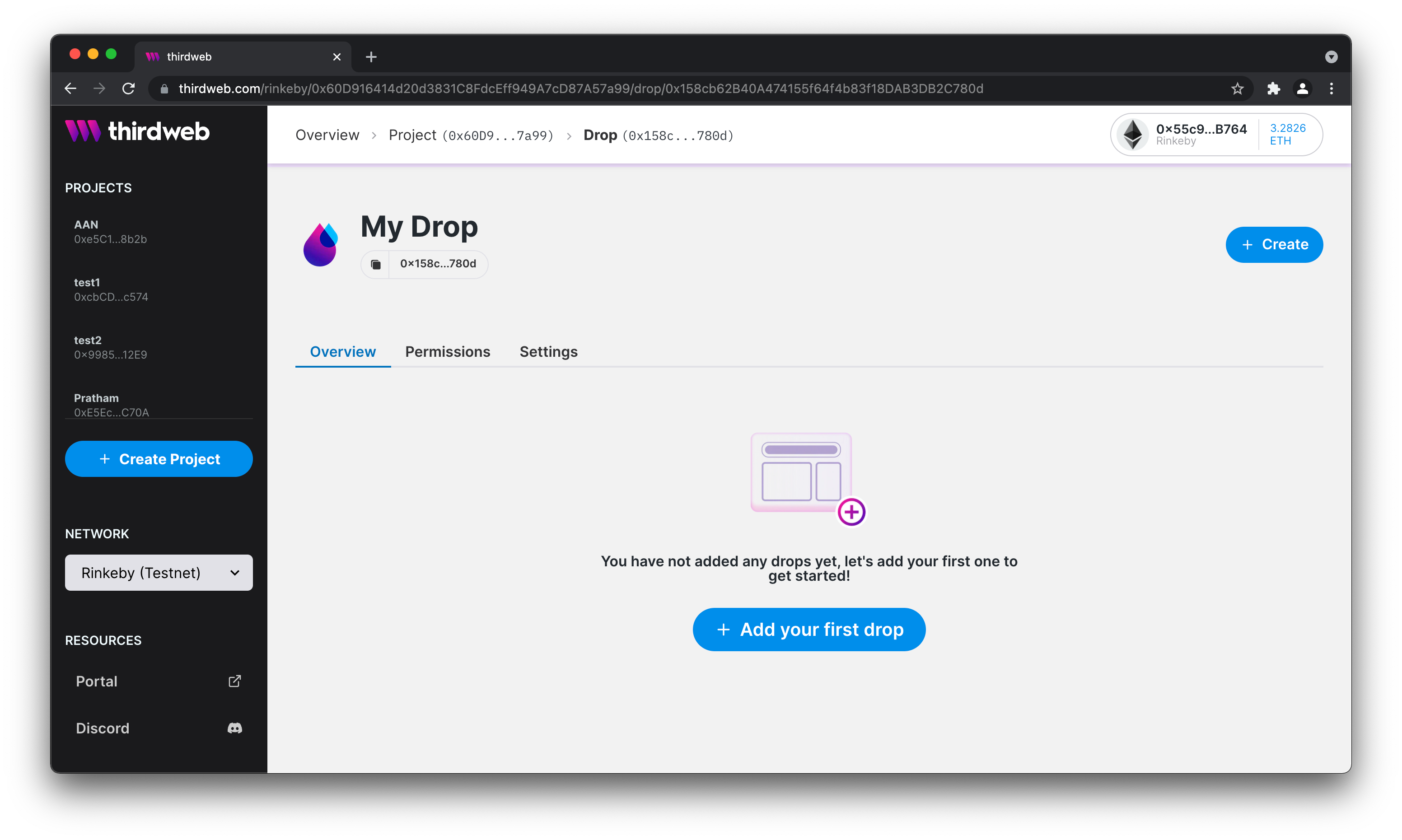Click the wallet address 0x55c9...B764

tap(1201, 129)
